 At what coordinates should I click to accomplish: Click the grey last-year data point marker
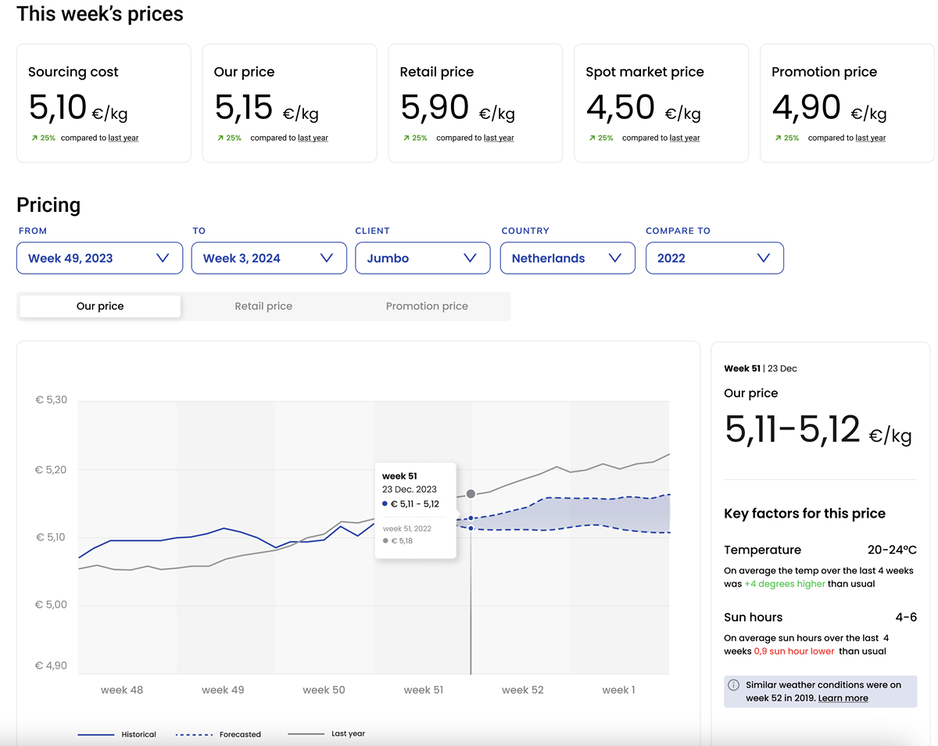(x=471, y=494)
